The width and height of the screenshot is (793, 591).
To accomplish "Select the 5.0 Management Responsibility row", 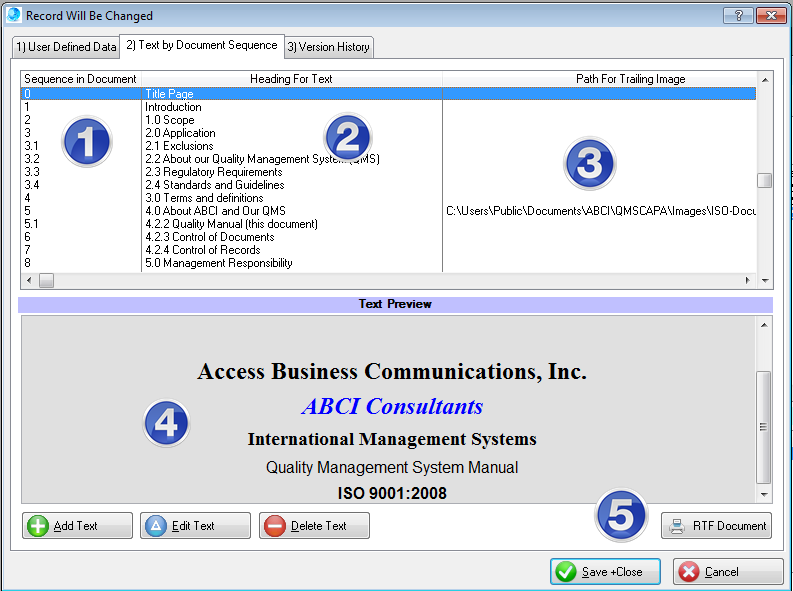I will pyautogui.click(x=388, y=263).
